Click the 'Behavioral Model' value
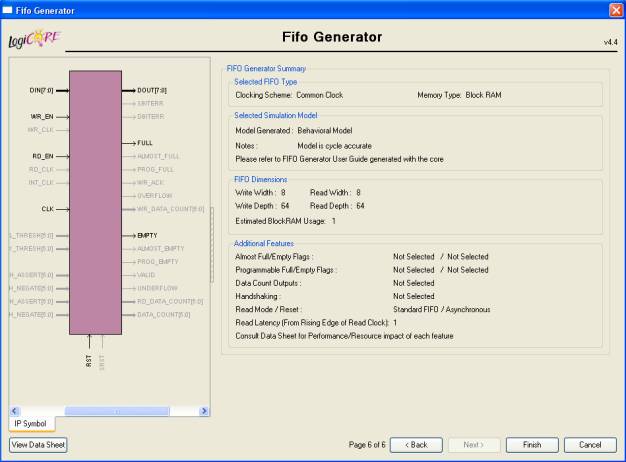The image size is (626, 462). 325,131
